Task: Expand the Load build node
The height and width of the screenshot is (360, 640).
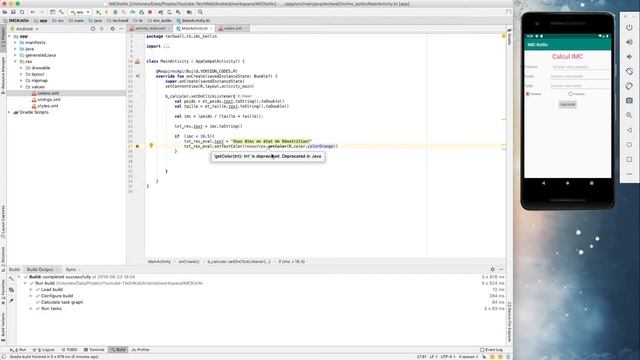Action: [x=31, y=289]
